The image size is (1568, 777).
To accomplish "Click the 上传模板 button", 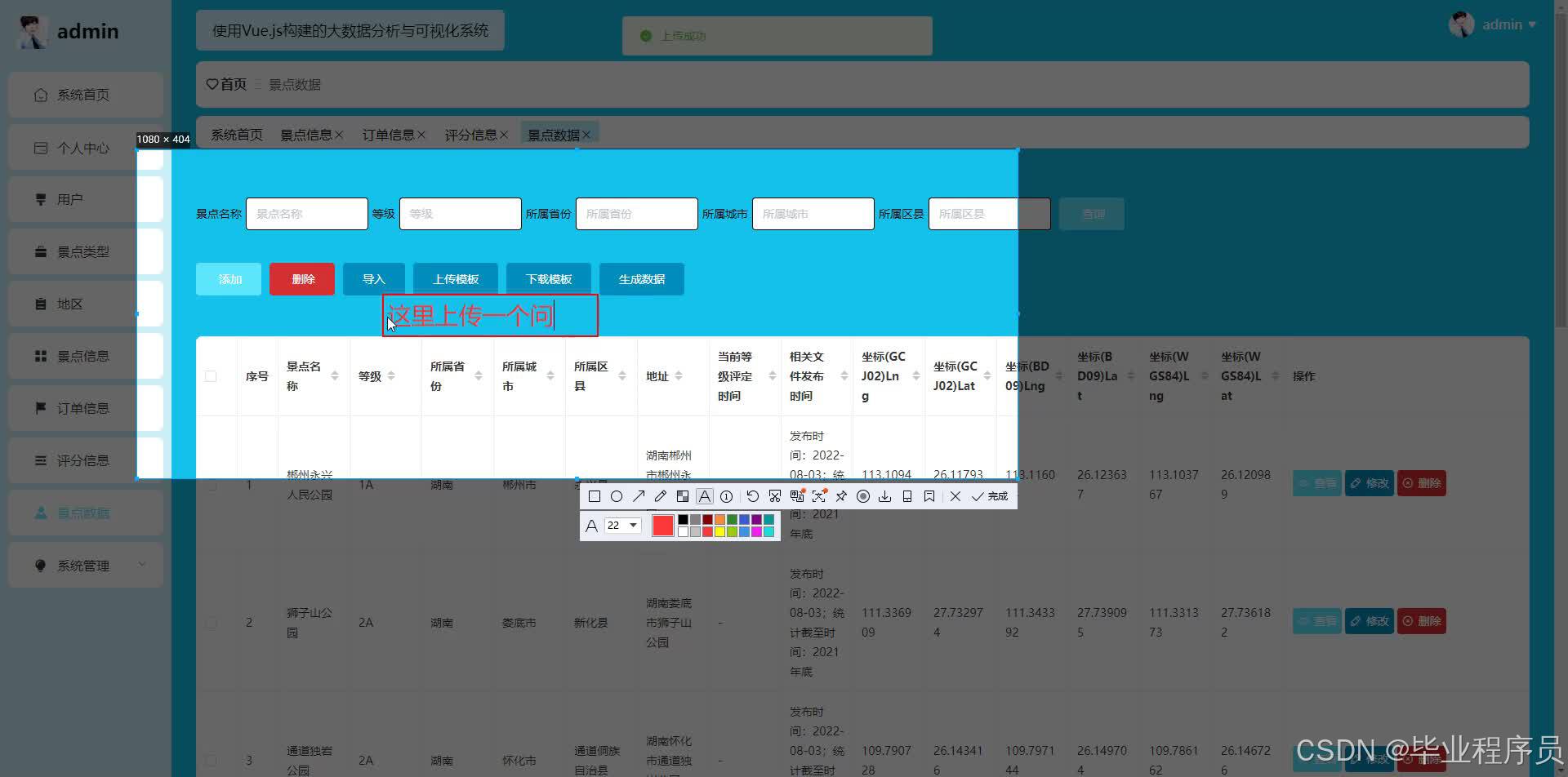I will [x=456, y=279].
